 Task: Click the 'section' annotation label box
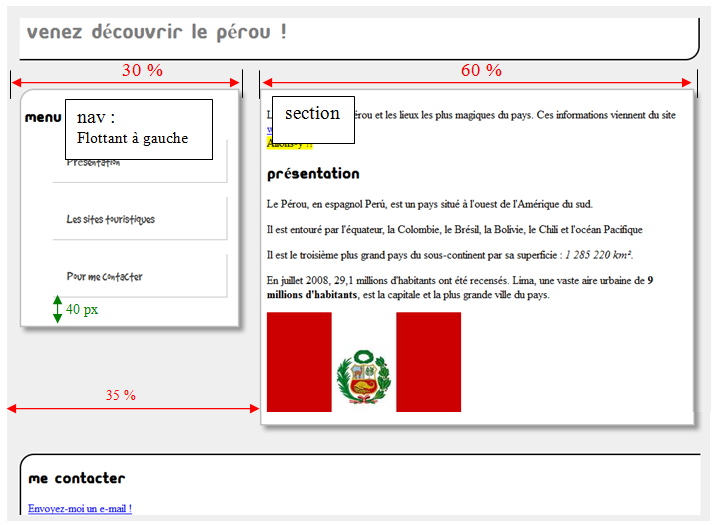[x=313, y=118]
